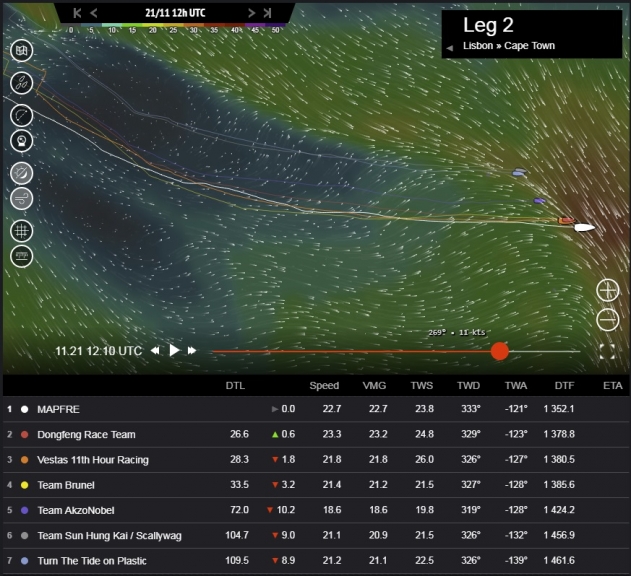Image resolution: width=631 pixels, height=576 pixels.
Task: Click the red Dongfeng boat on map
Action: 566,220
